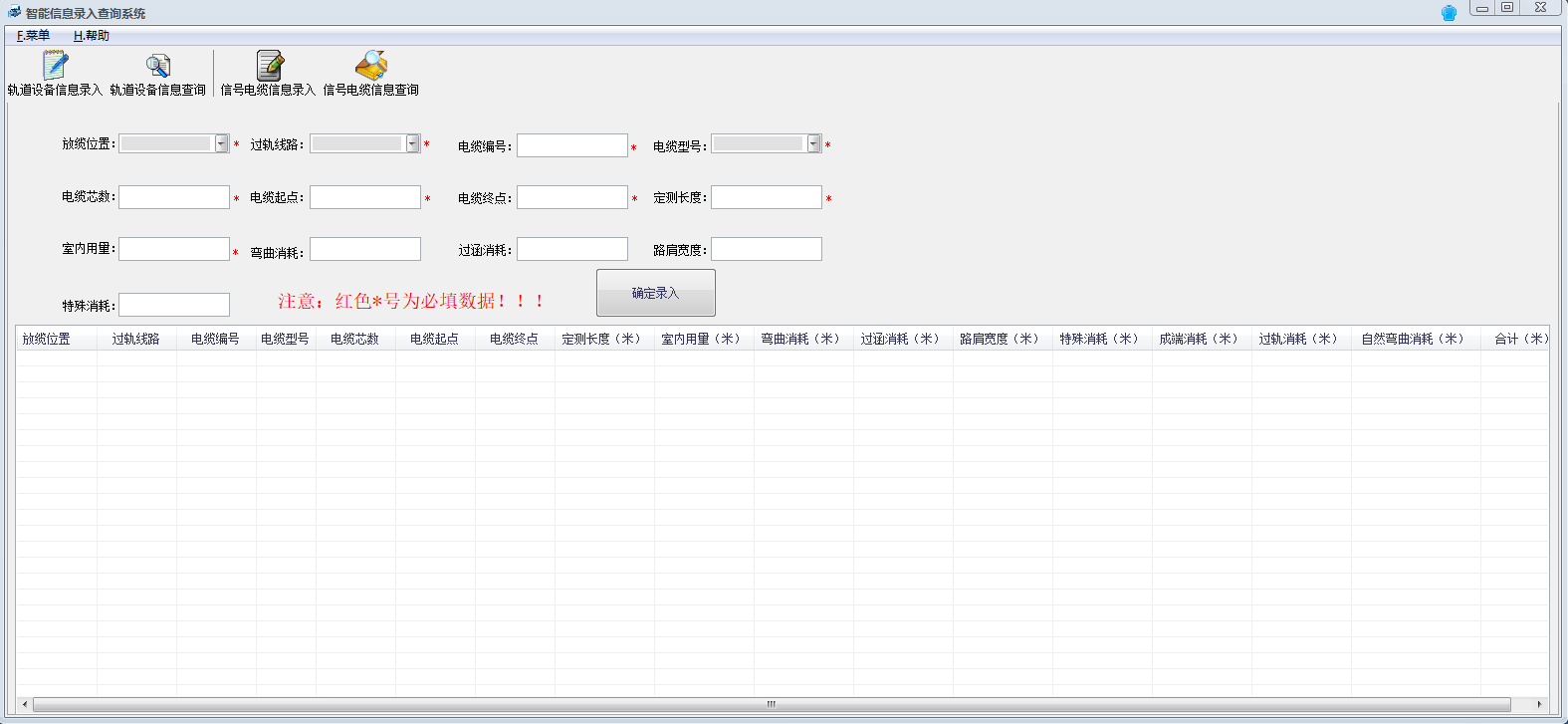Click the 定测长度（米） column header
The image size is (1568, 724).
coord(604,339)
